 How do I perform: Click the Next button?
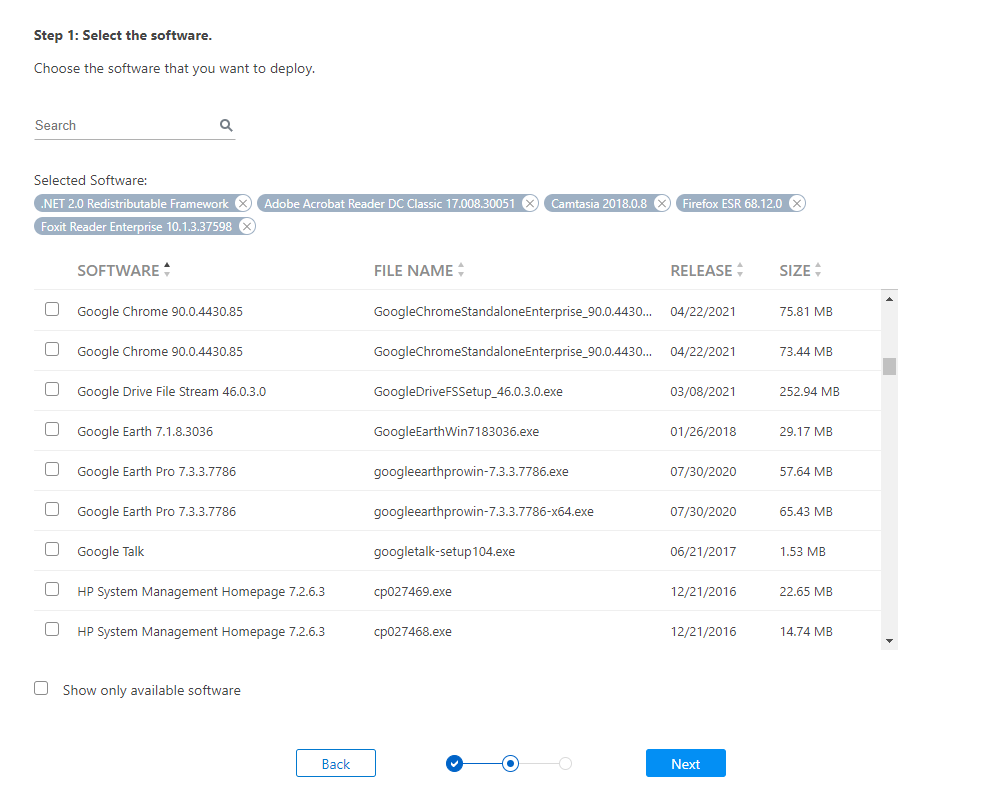[685, 763]
